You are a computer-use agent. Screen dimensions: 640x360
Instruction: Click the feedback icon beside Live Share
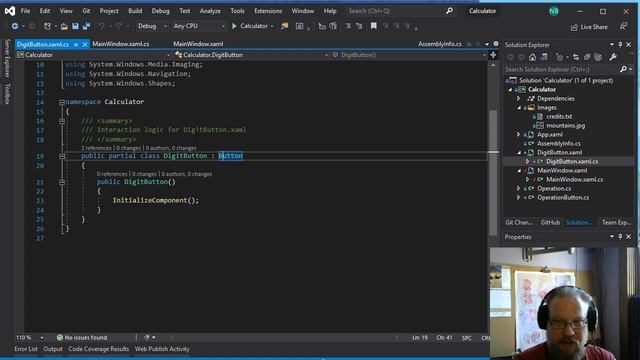click(623, 27)
